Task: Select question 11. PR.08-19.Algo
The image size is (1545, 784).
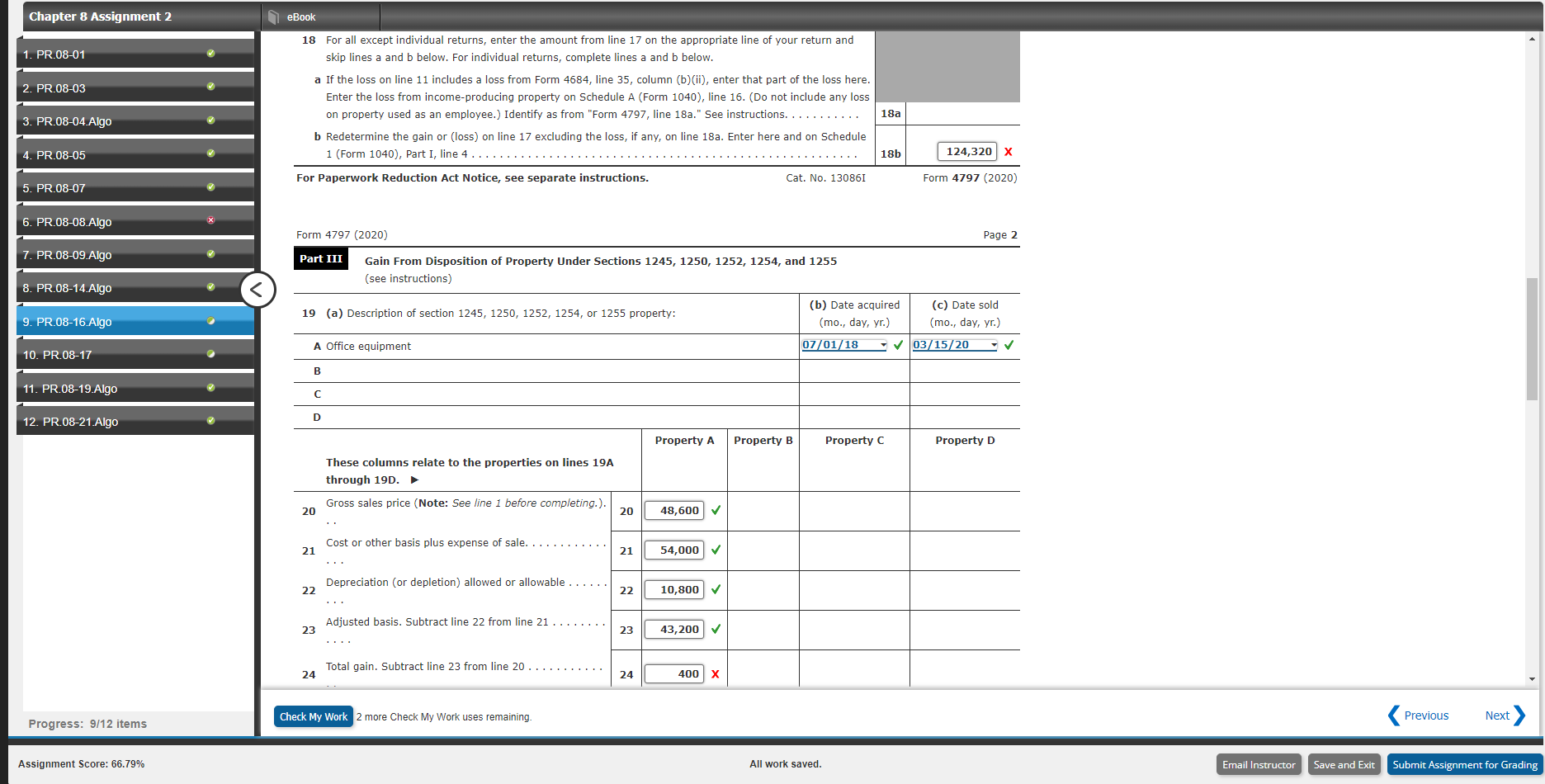Action: coord(135,389)
